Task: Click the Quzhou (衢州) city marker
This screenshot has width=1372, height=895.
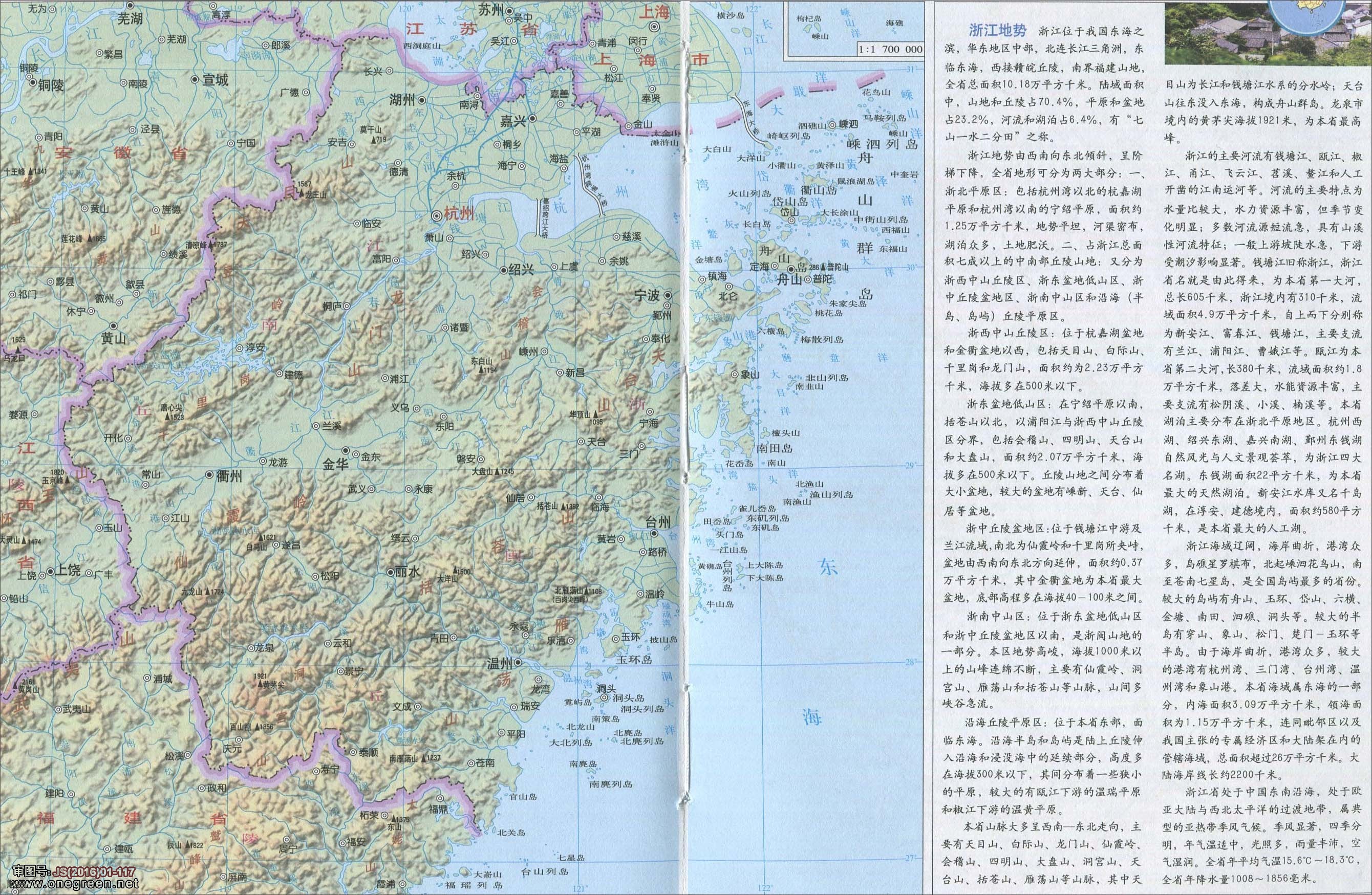Action: pyautogui.click(x=210, y=475)
